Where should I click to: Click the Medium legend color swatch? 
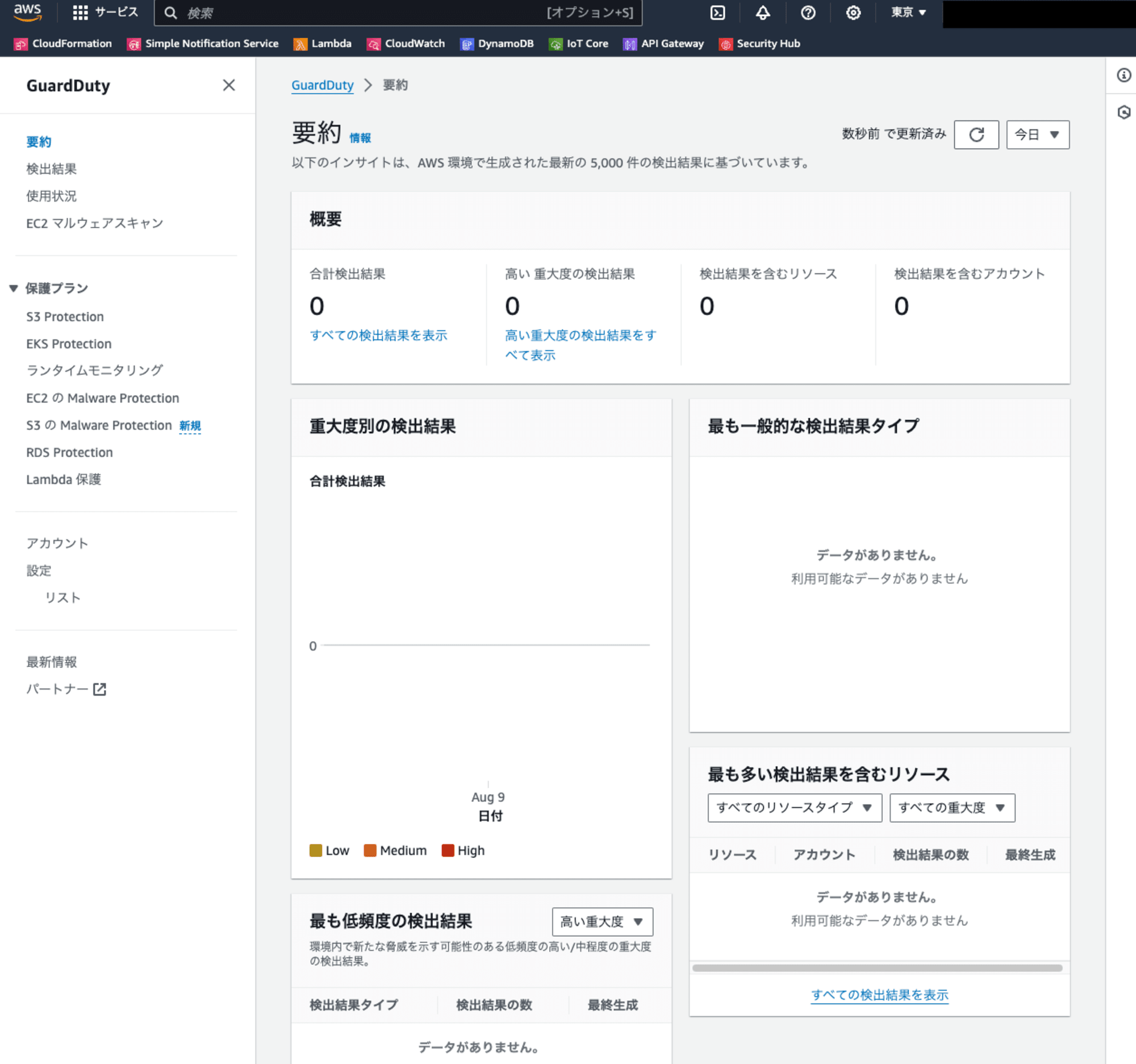[x=370, y=851]
